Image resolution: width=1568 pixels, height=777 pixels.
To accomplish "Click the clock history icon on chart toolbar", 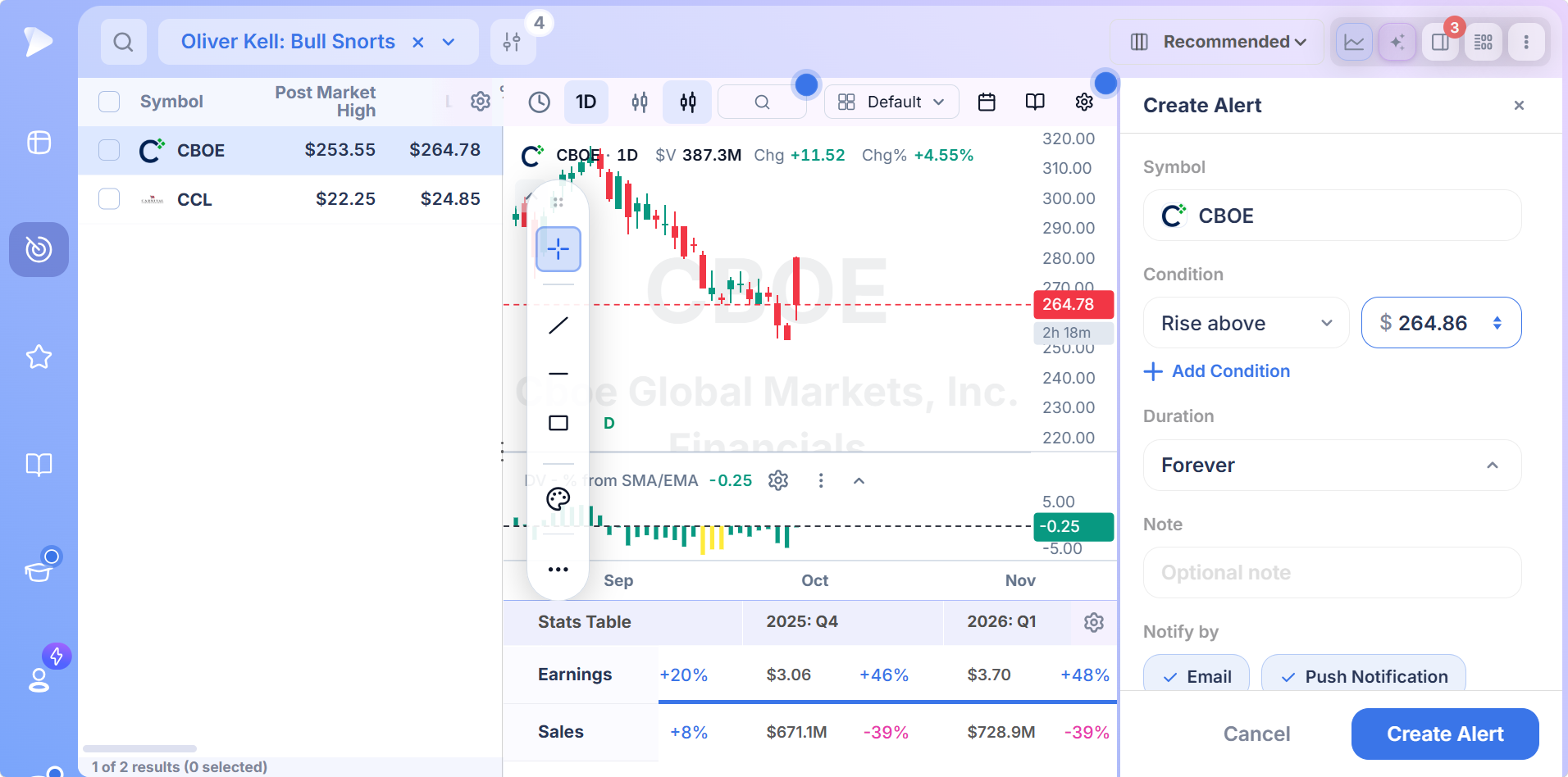I will tap(539, 102).
